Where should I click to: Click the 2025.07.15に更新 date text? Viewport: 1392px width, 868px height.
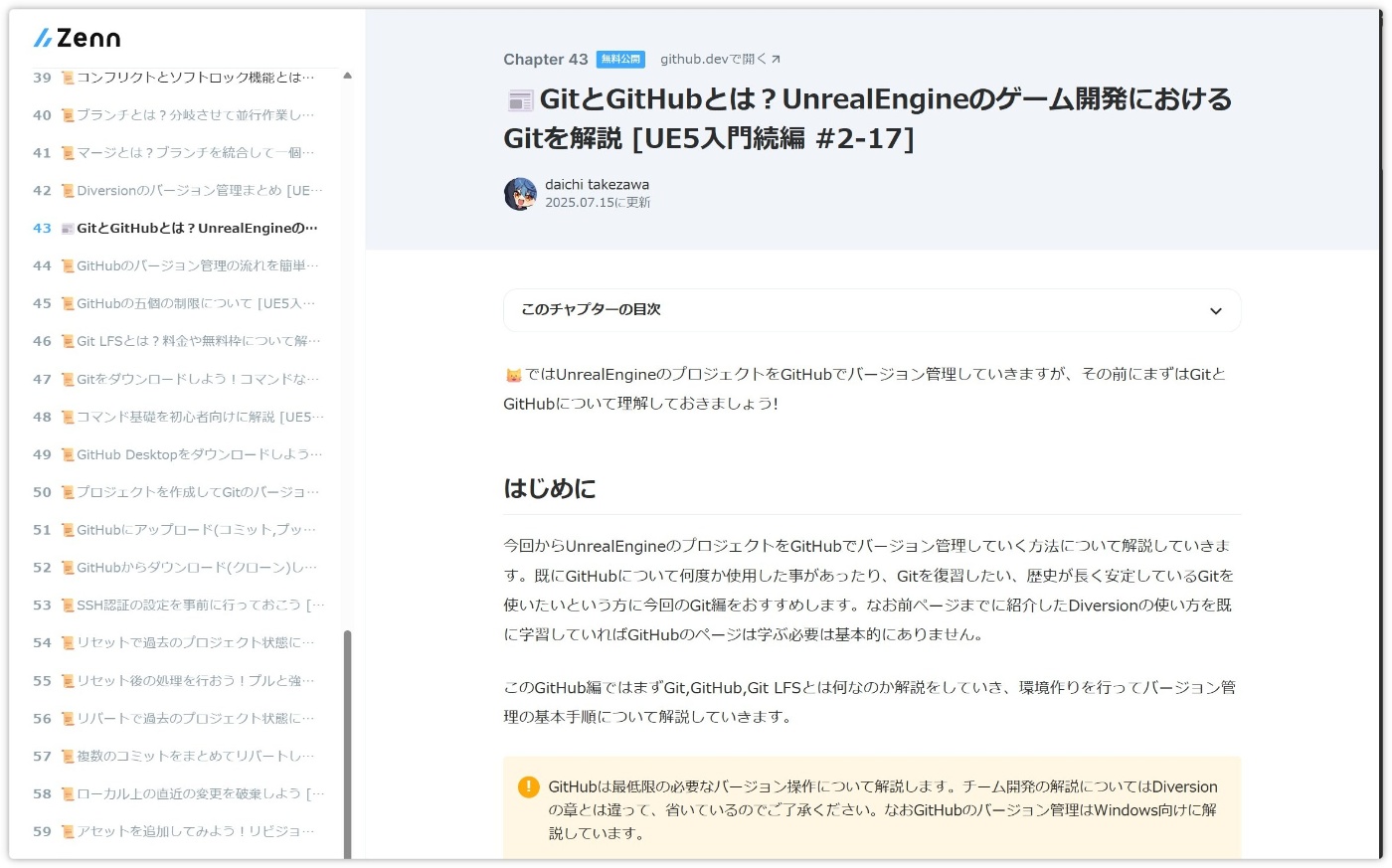pos(598,203)
